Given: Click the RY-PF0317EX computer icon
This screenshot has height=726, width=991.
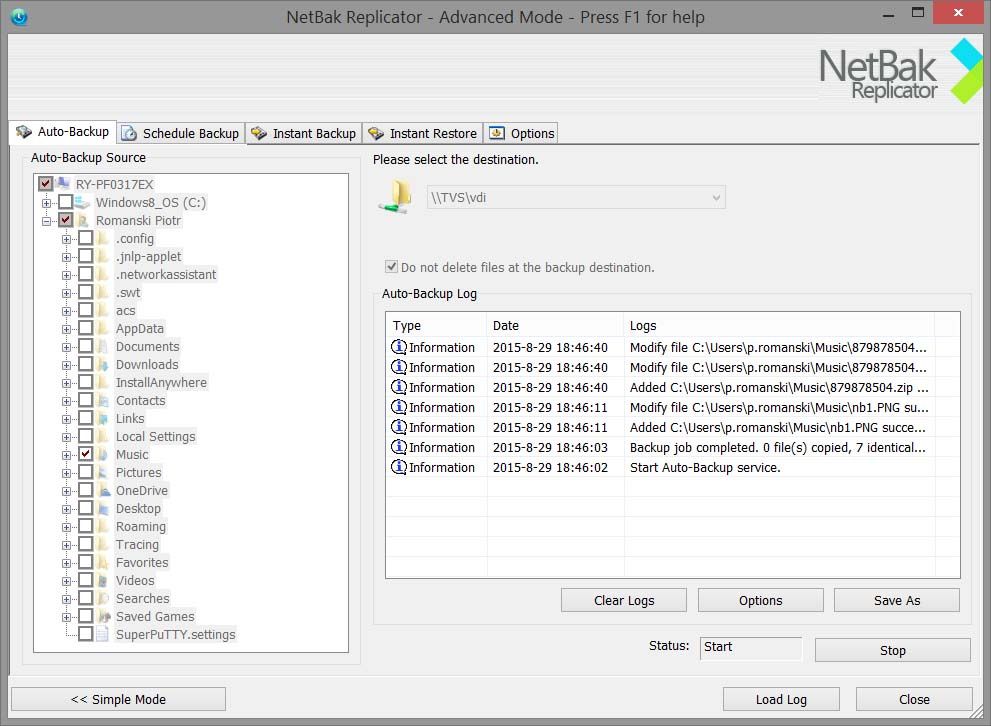Looking at the screenshot, I should coord(63,184).
